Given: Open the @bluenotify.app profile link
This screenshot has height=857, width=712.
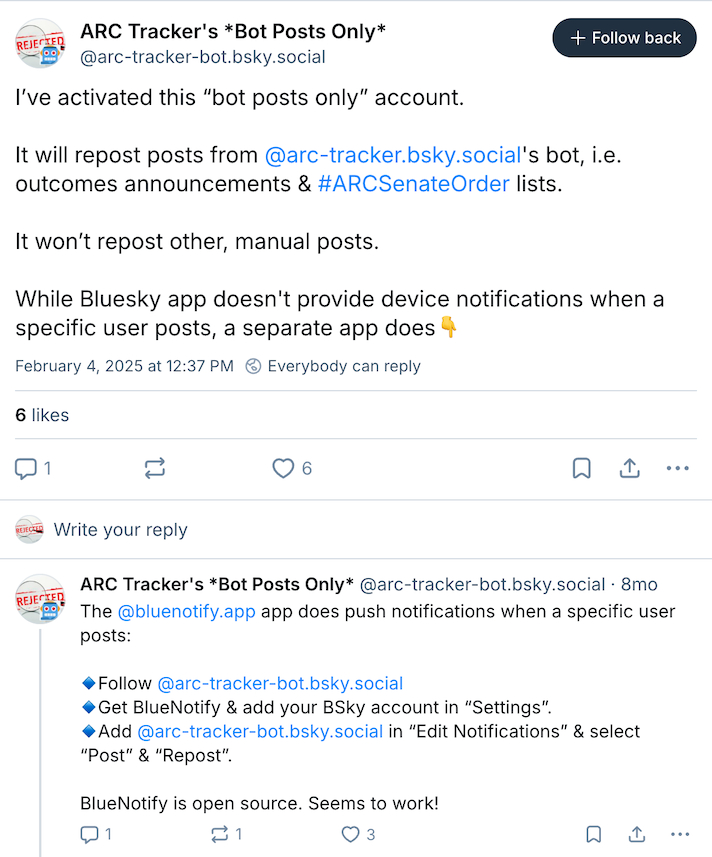Looking at the screenshot, I should [x=186, y=611].
